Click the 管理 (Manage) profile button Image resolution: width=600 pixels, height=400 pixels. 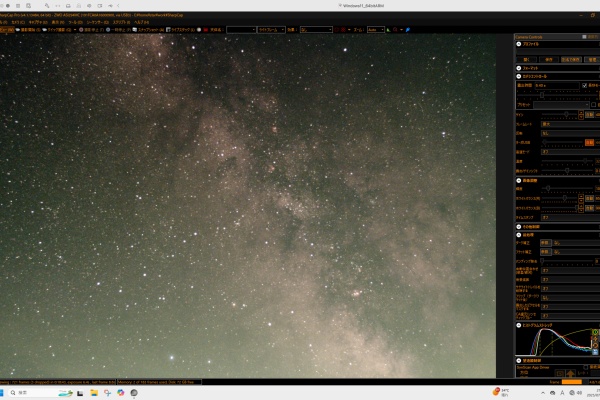(593, 60)
